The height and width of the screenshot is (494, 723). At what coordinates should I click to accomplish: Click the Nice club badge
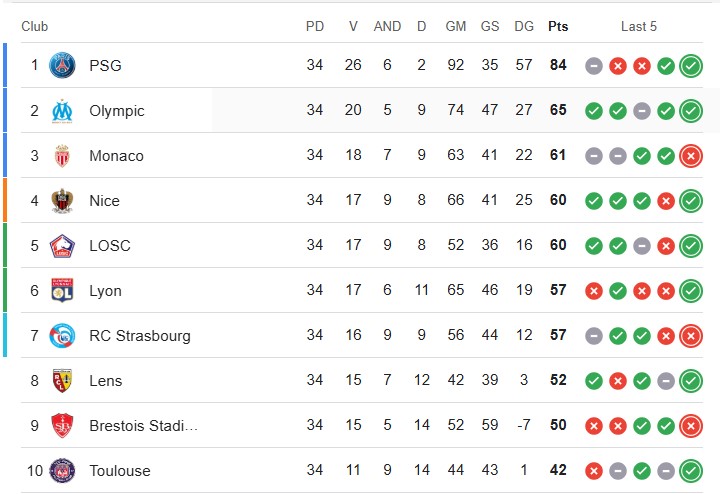tap(62, 201)
